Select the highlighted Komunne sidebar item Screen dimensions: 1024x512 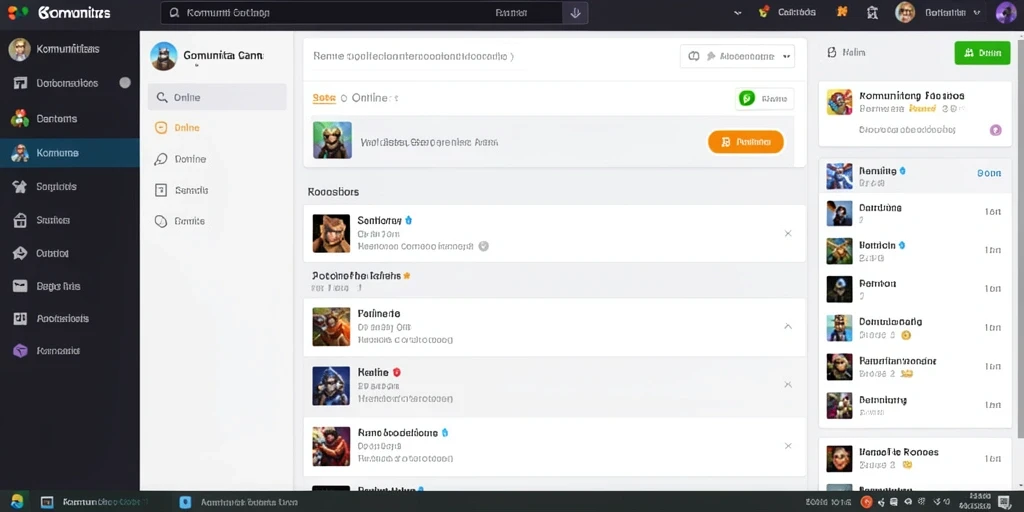point(69,153)
